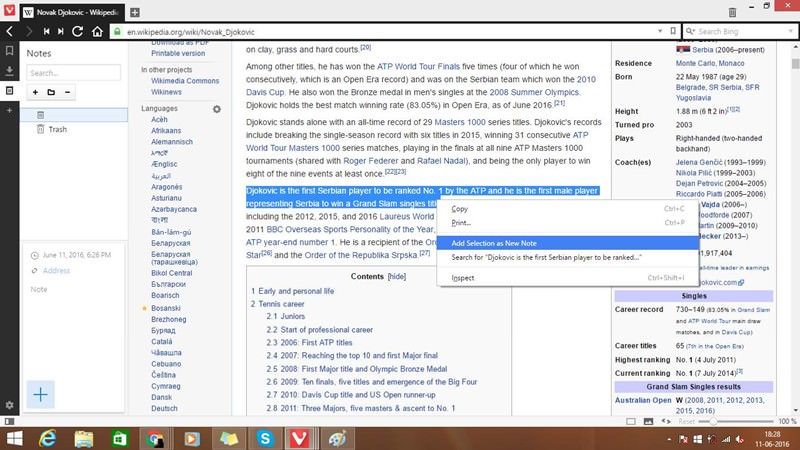Open the search engine dropdown
This screenshot has height=450, width=800.
coord(691,31)
